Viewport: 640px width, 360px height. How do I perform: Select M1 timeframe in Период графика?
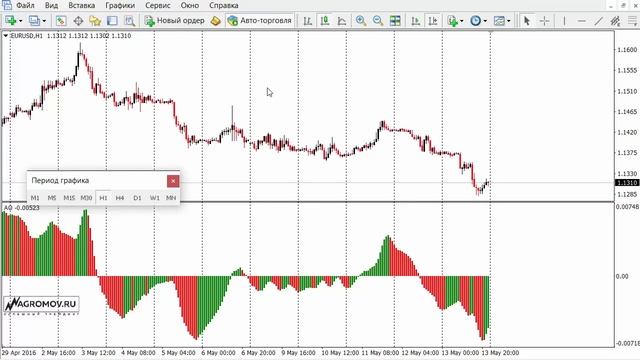pos(35,198)
